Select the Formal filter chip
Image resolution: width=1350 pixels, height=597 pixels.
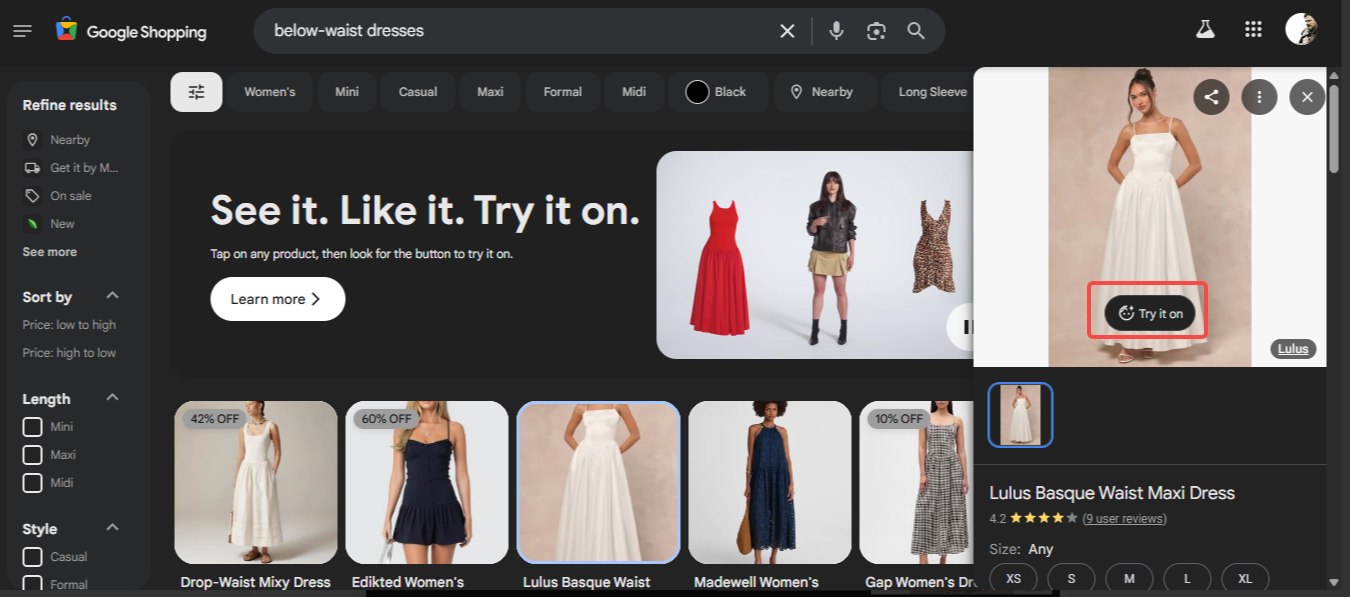(562, 91)
